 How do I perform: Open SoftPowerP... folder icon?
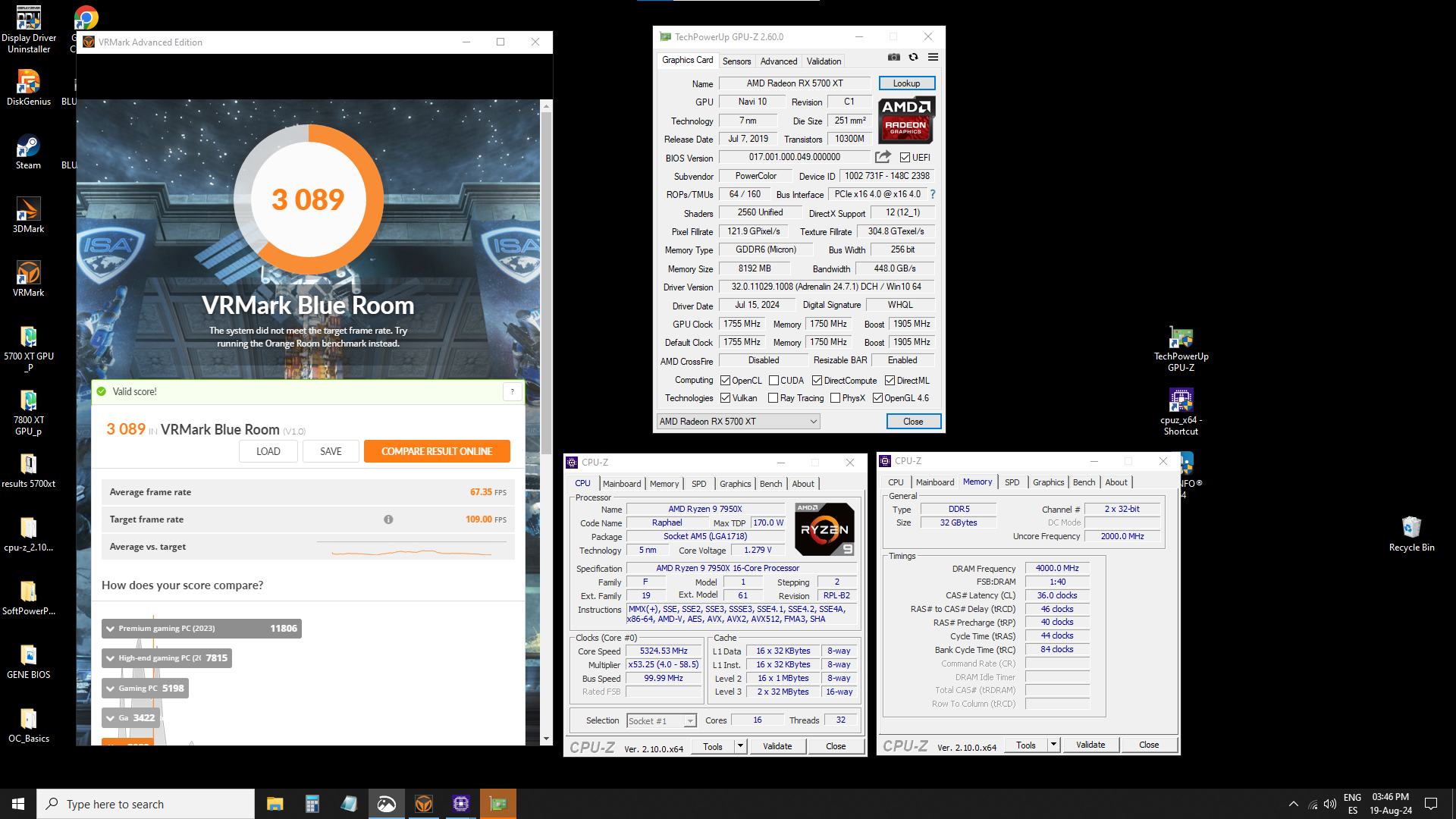point(29,598)
